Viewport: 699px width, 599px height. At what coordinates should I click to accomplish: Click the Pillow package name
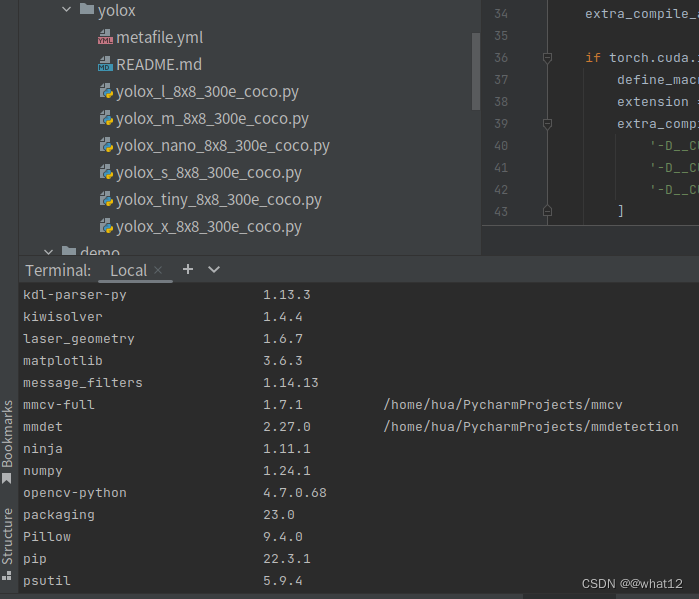47,537
